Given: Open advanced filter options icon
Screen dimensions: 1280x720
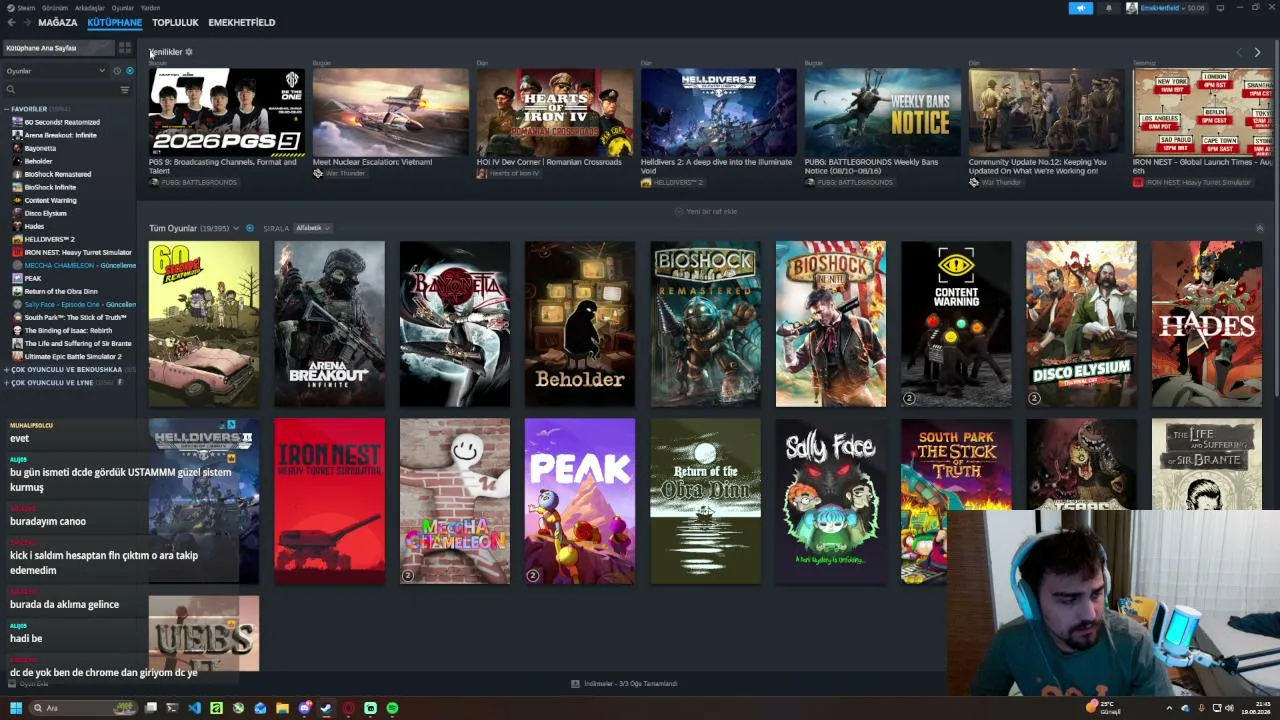Looking at the screenshot, I should pos(125,90).
